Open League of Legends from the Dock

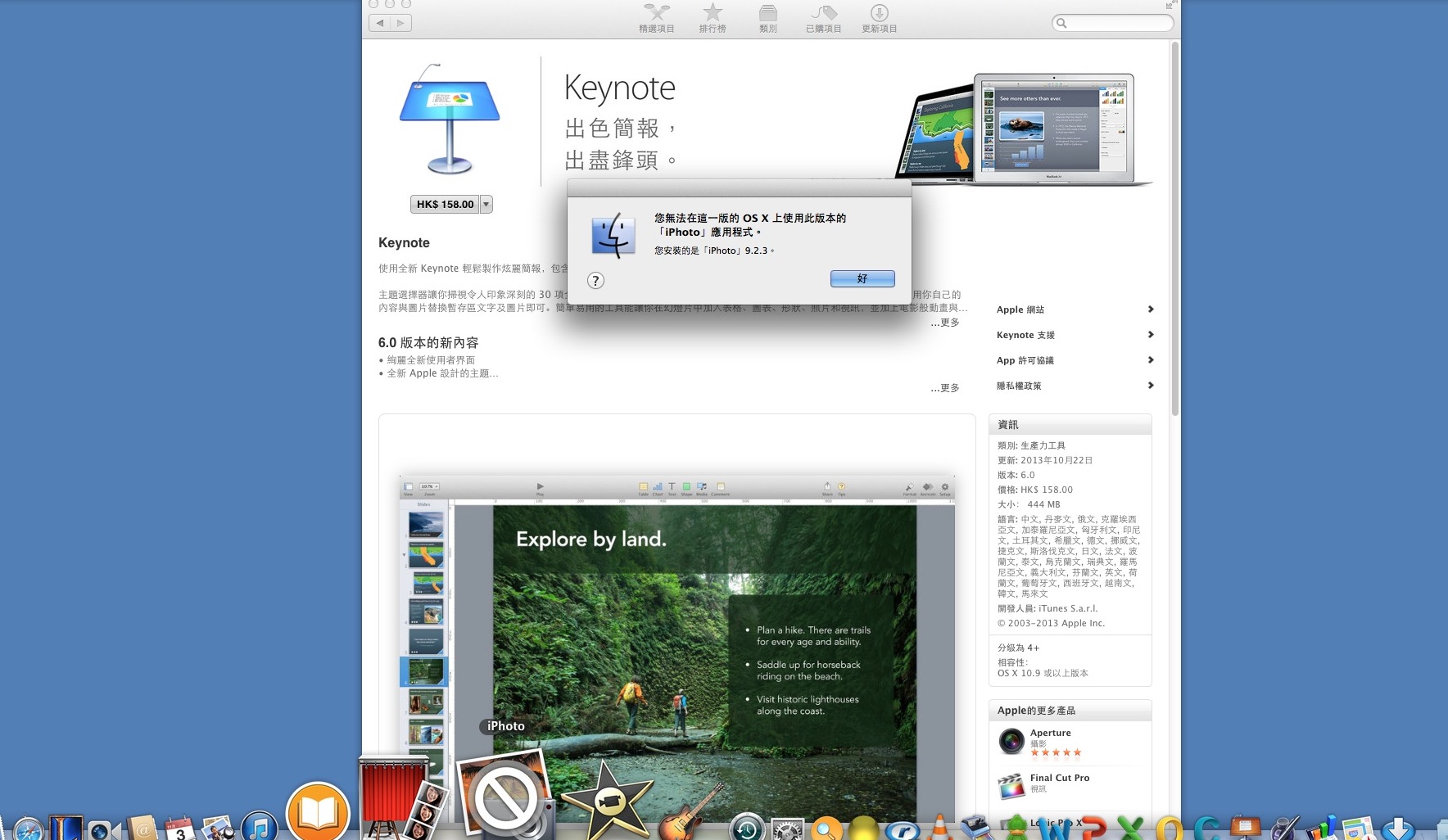[66, 827]
